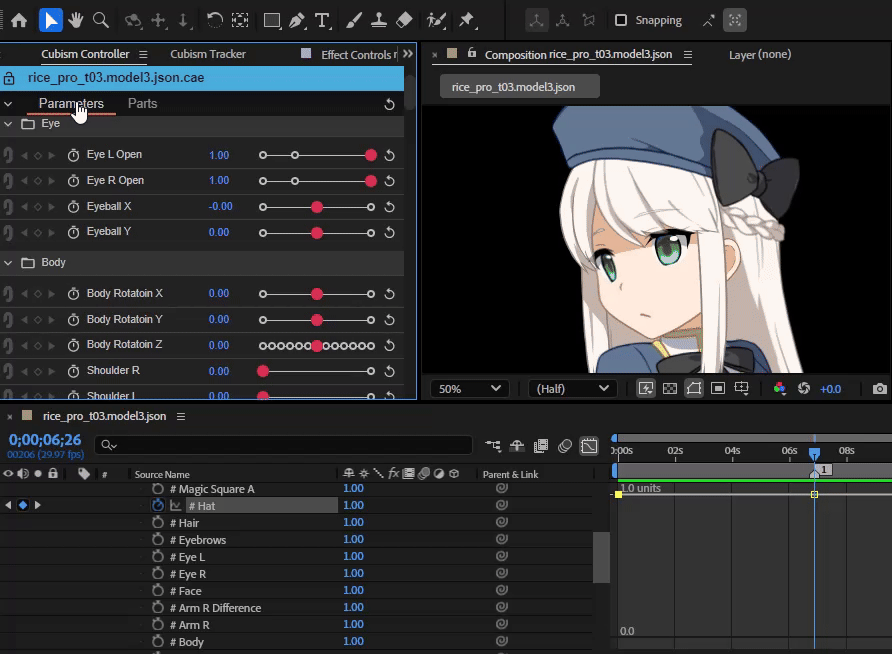Collapse the Body parameter folder
892x654 pixels.
point(8,263)
